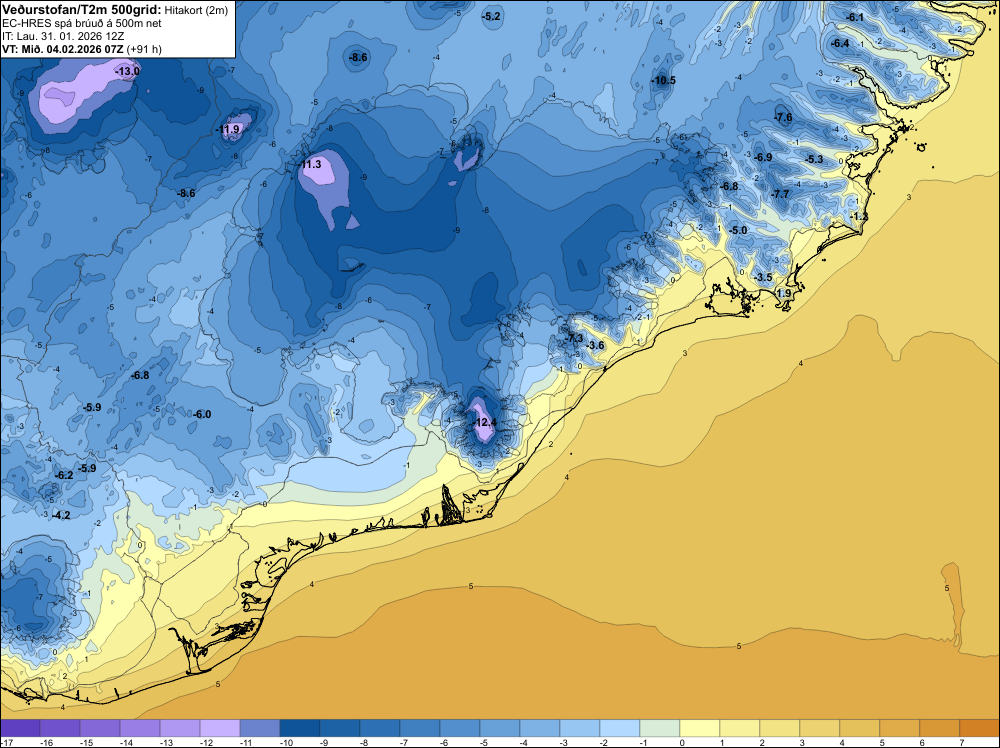Click the '-7.6' temperature label
Screen dimensions: 1000x748
click(x=783, y=117)
